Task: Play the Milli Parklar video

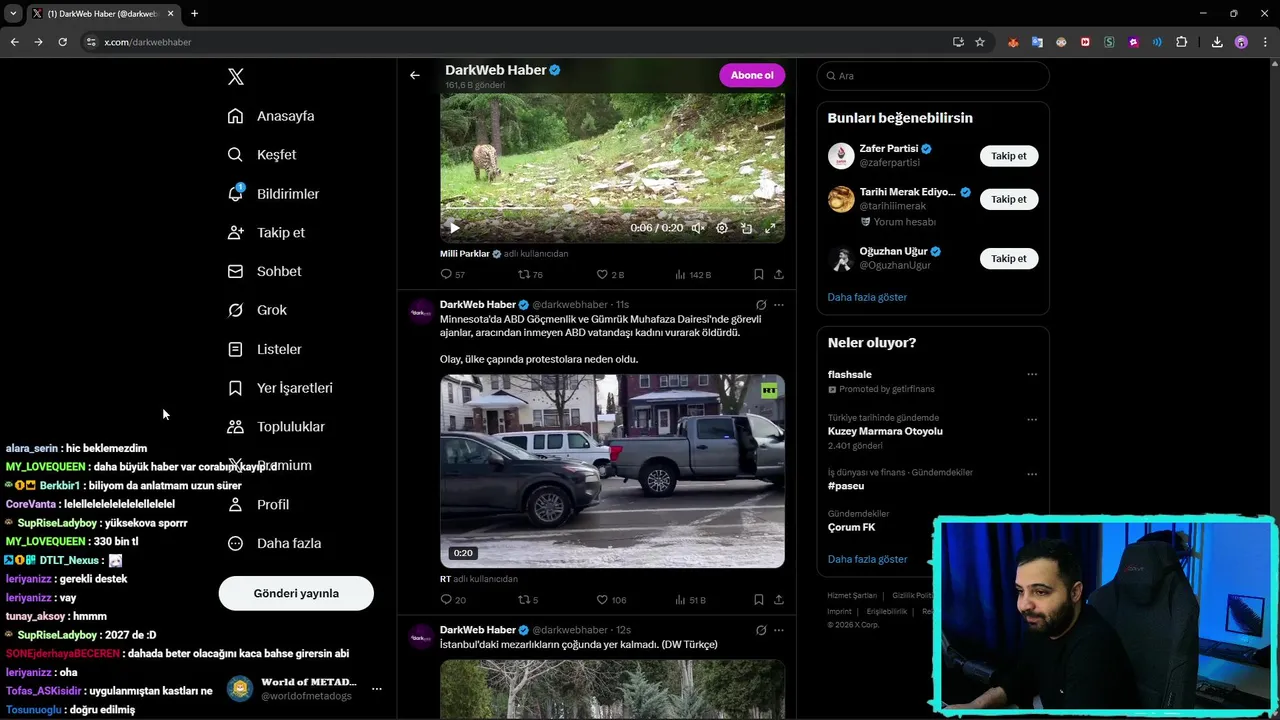Action: [x=454, y=228]
